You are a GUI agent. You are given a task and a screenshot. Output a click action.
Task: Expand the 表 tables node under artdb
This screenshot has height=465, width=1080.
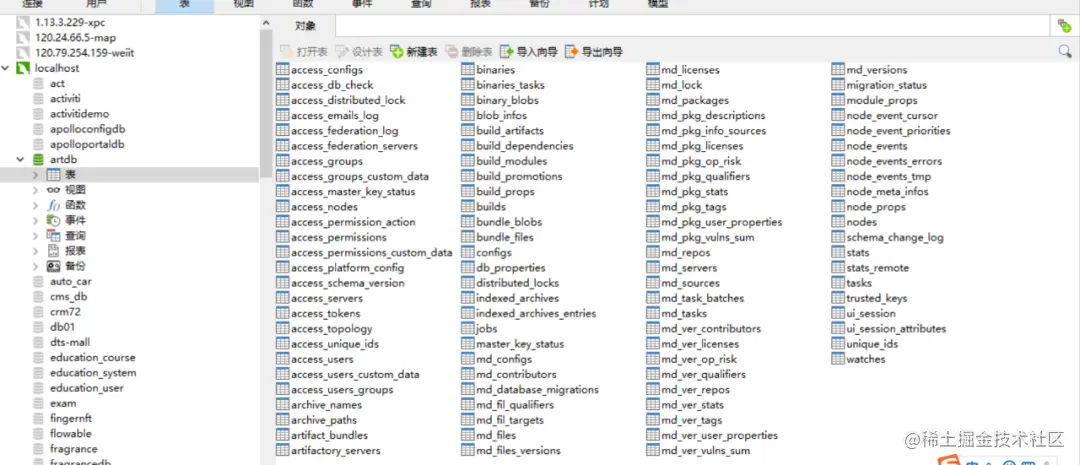click(36, 175)
